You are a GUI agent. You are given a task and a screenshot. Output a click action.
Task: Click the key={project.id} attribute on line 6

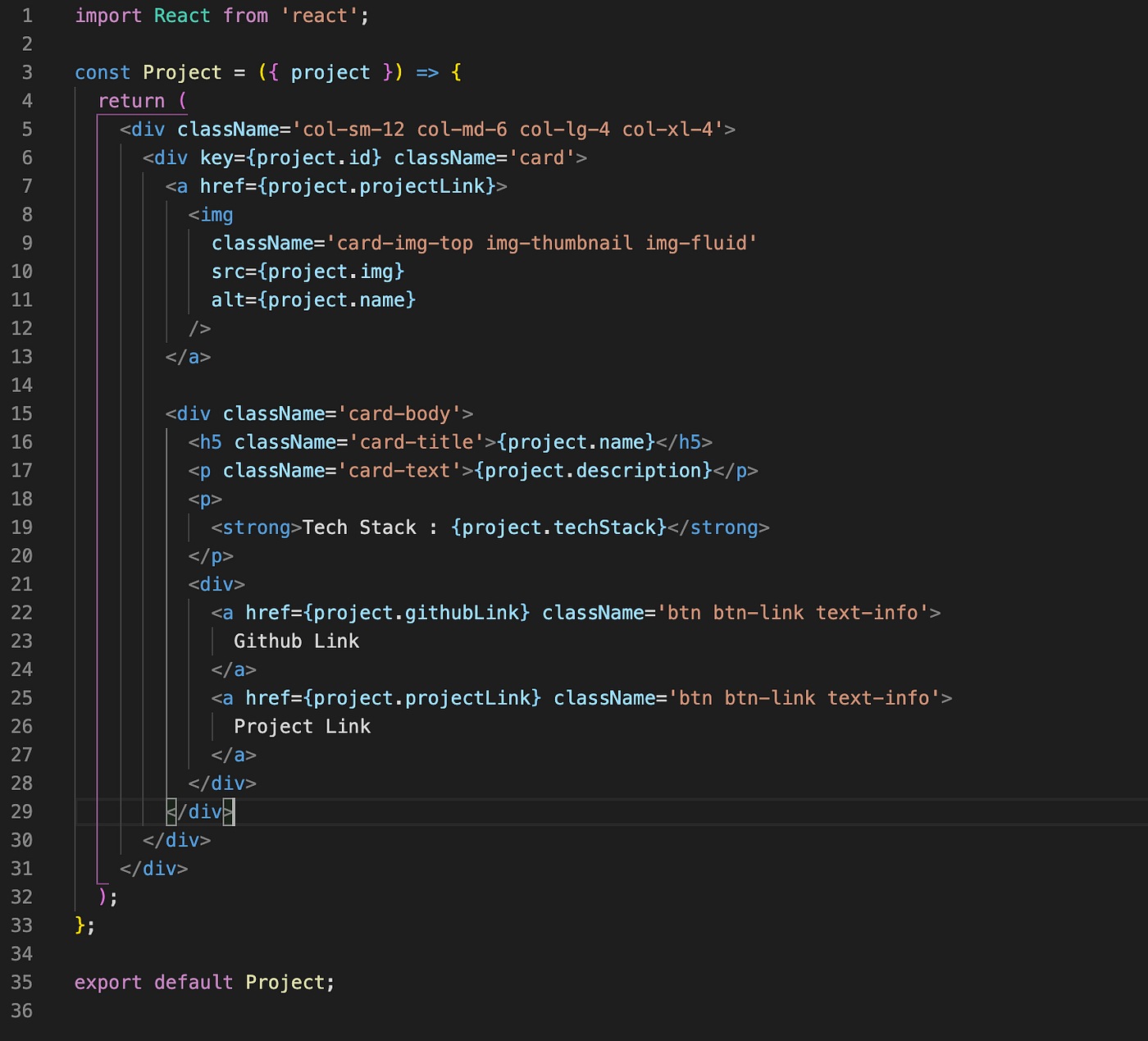point(290,157)
